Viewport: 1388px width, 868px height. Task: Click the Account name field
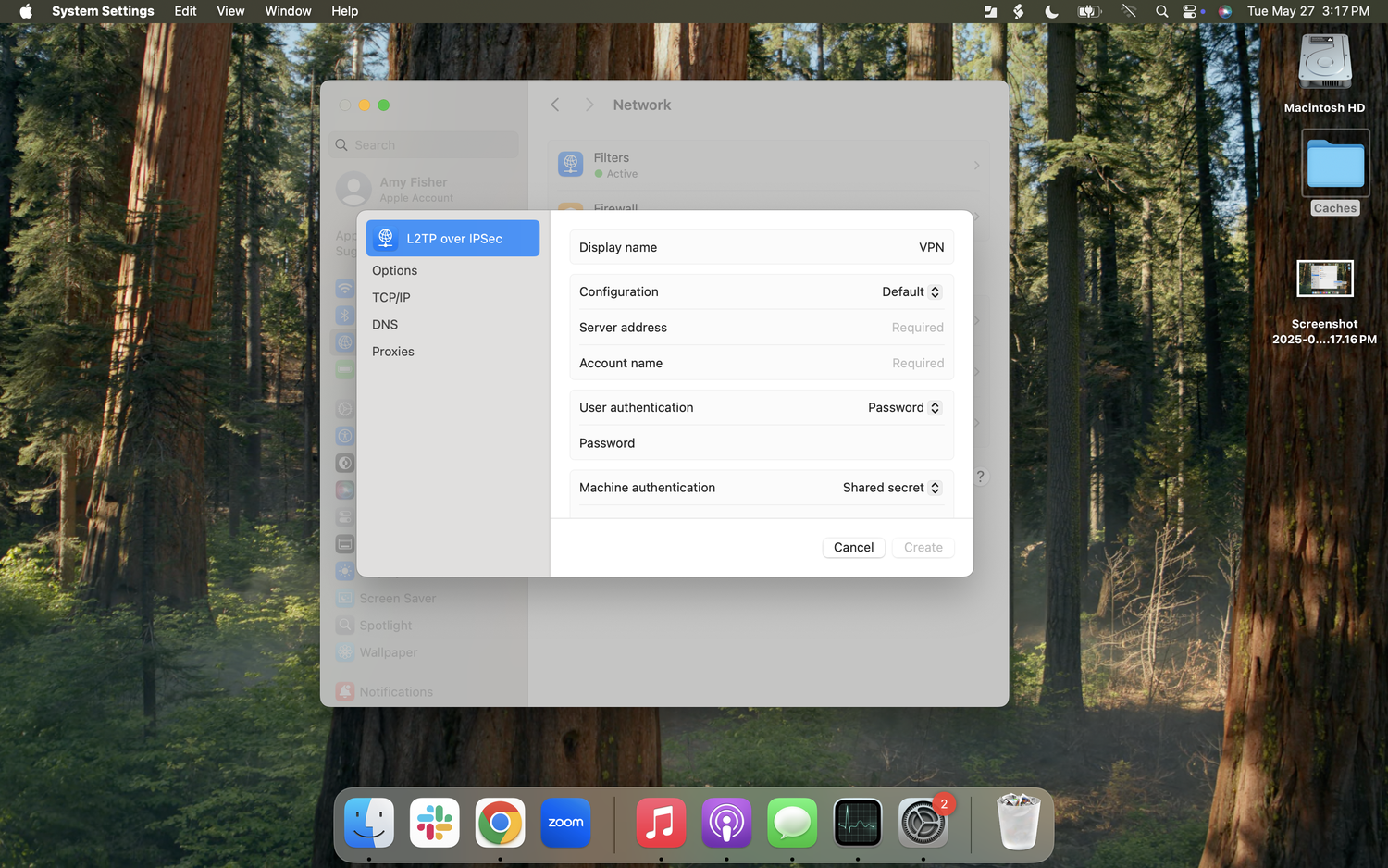(x=833, y=364)
